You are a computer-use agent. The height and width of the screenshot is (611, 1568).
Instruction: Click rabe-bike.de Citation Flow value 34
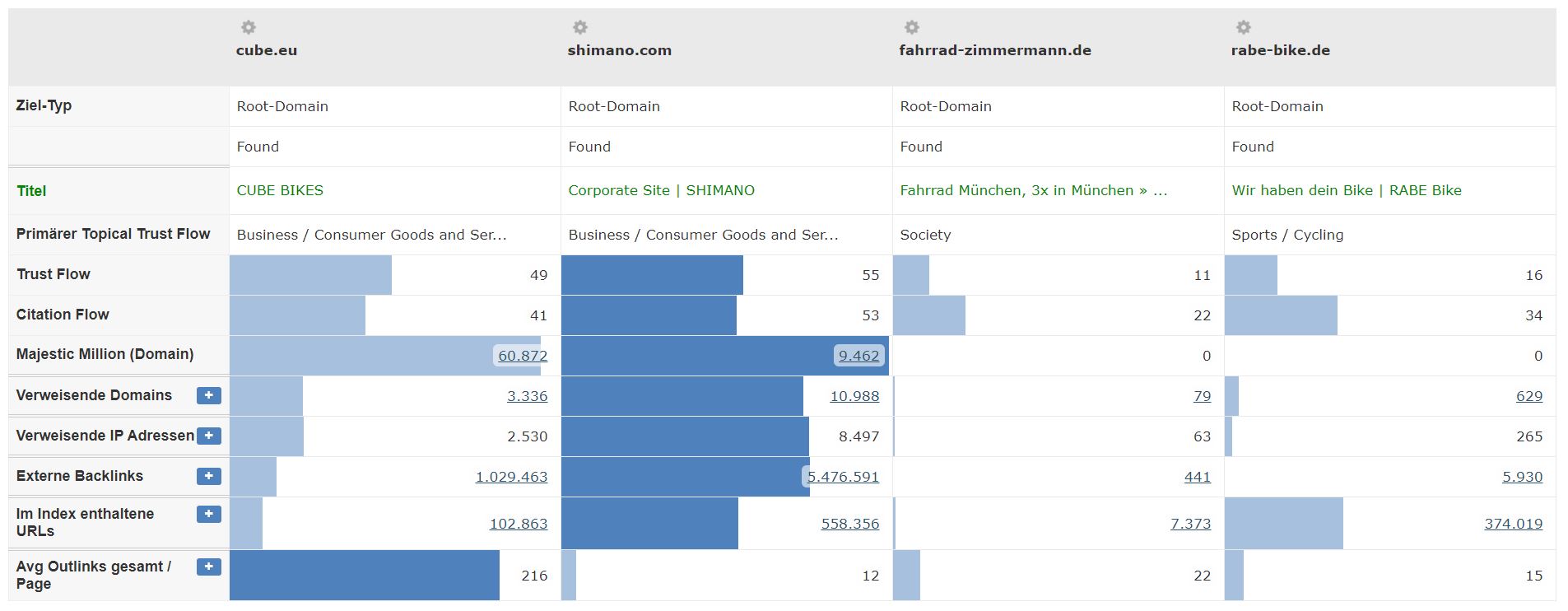pyautogui.click(x=1534, y=315)
